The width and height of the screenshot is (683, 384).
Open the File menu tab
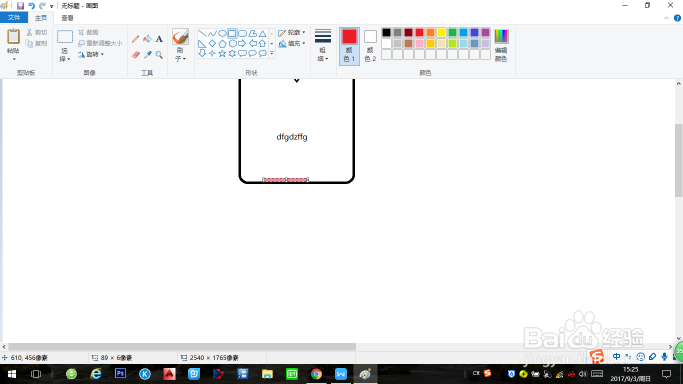point(14,17)
